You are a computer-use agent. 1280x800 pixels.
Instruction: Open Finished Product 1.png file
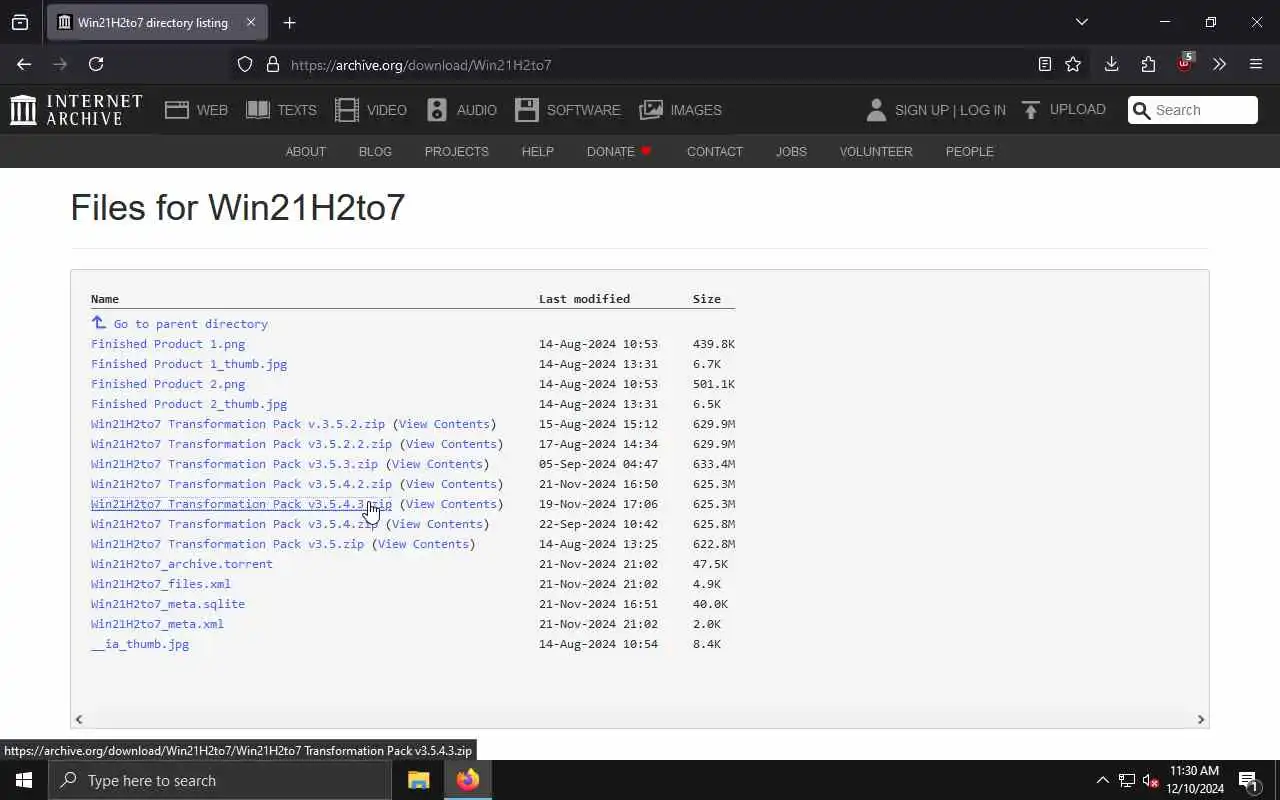point(168,344)
